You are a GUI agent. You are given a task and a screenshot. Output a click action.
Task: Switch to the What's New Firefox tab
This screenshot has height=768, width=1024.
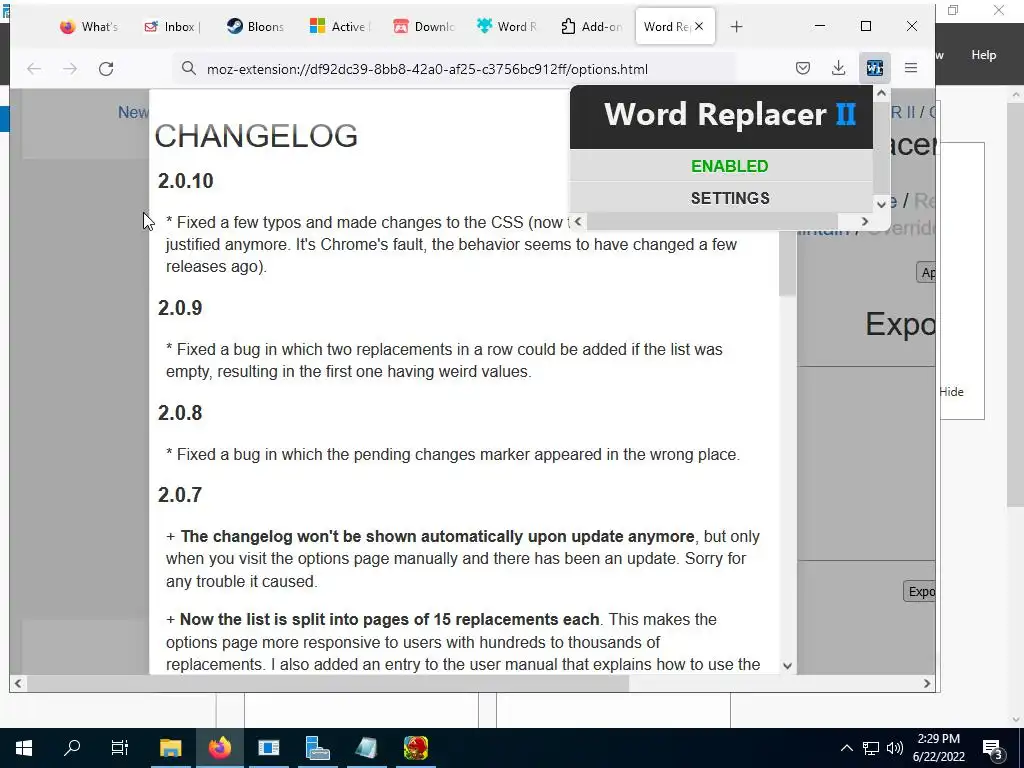pyautogui.click(x=89, y=27)
